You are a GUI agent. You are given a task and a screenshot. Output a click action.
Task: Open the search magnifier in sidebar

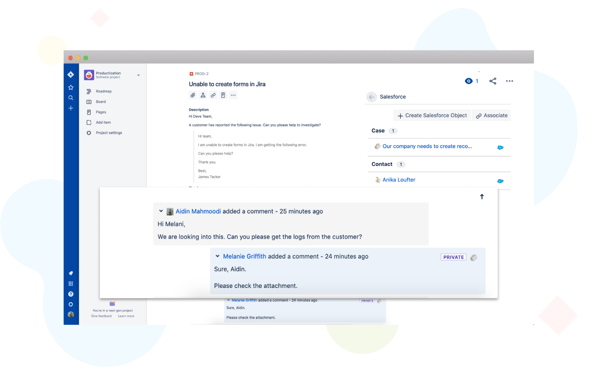pos(71,98)
